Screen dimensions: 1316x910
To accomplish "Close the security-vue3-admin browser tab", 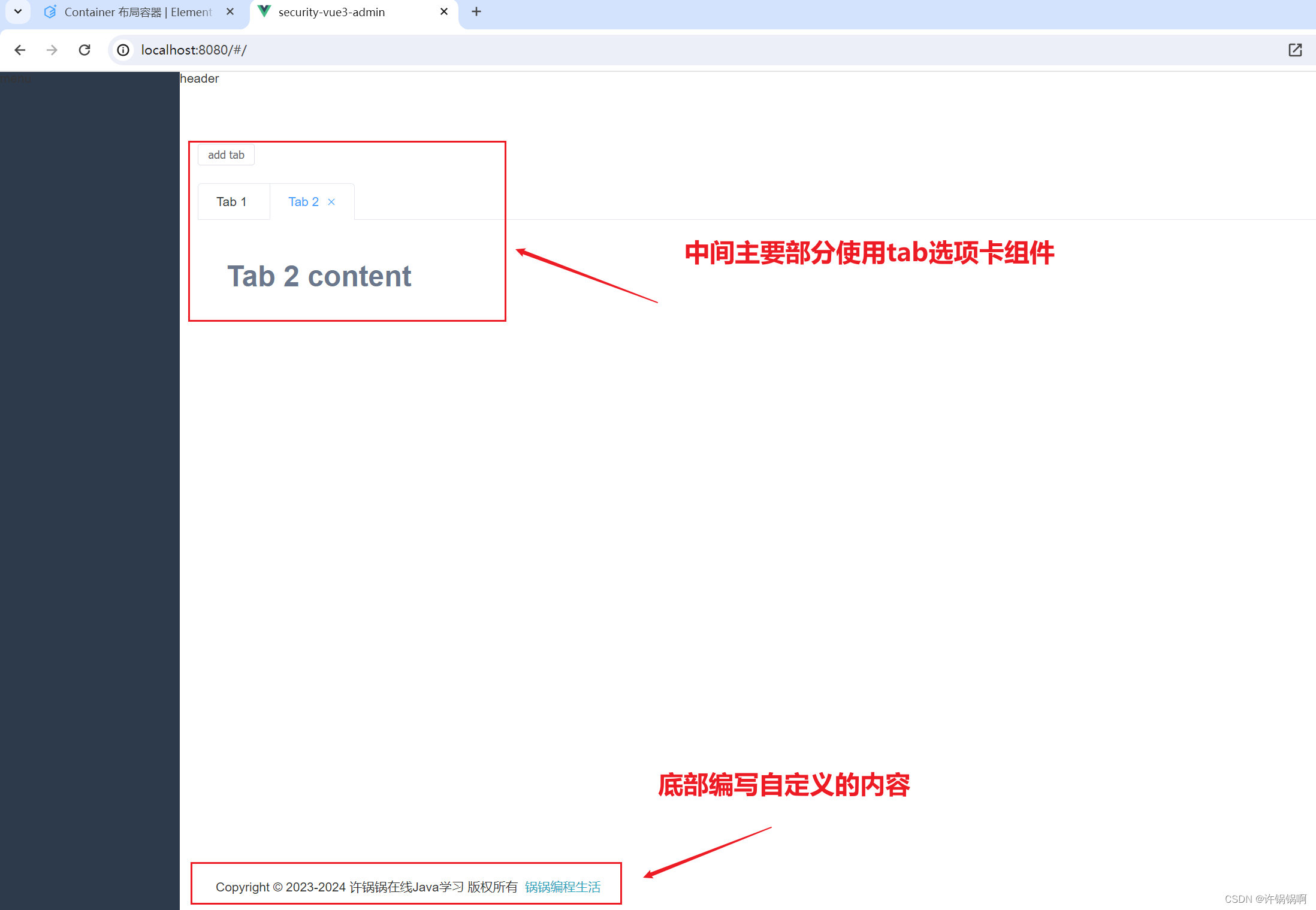I will pyautogui.click(x=444, y=11).
